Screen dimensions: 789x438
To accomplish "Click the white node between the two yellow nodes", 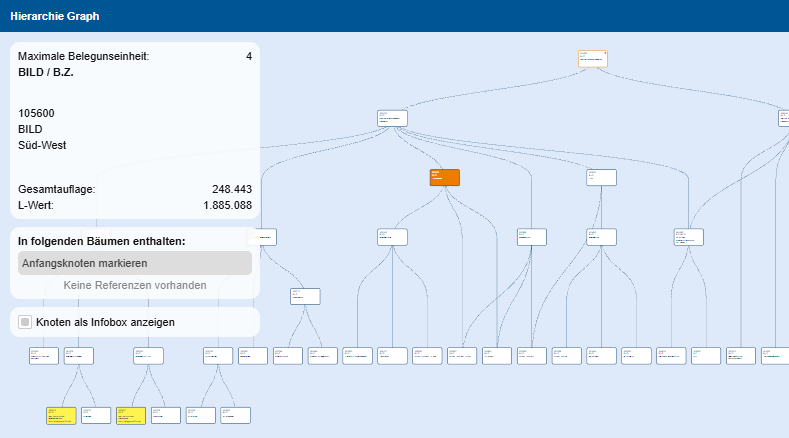I will 96,415.
